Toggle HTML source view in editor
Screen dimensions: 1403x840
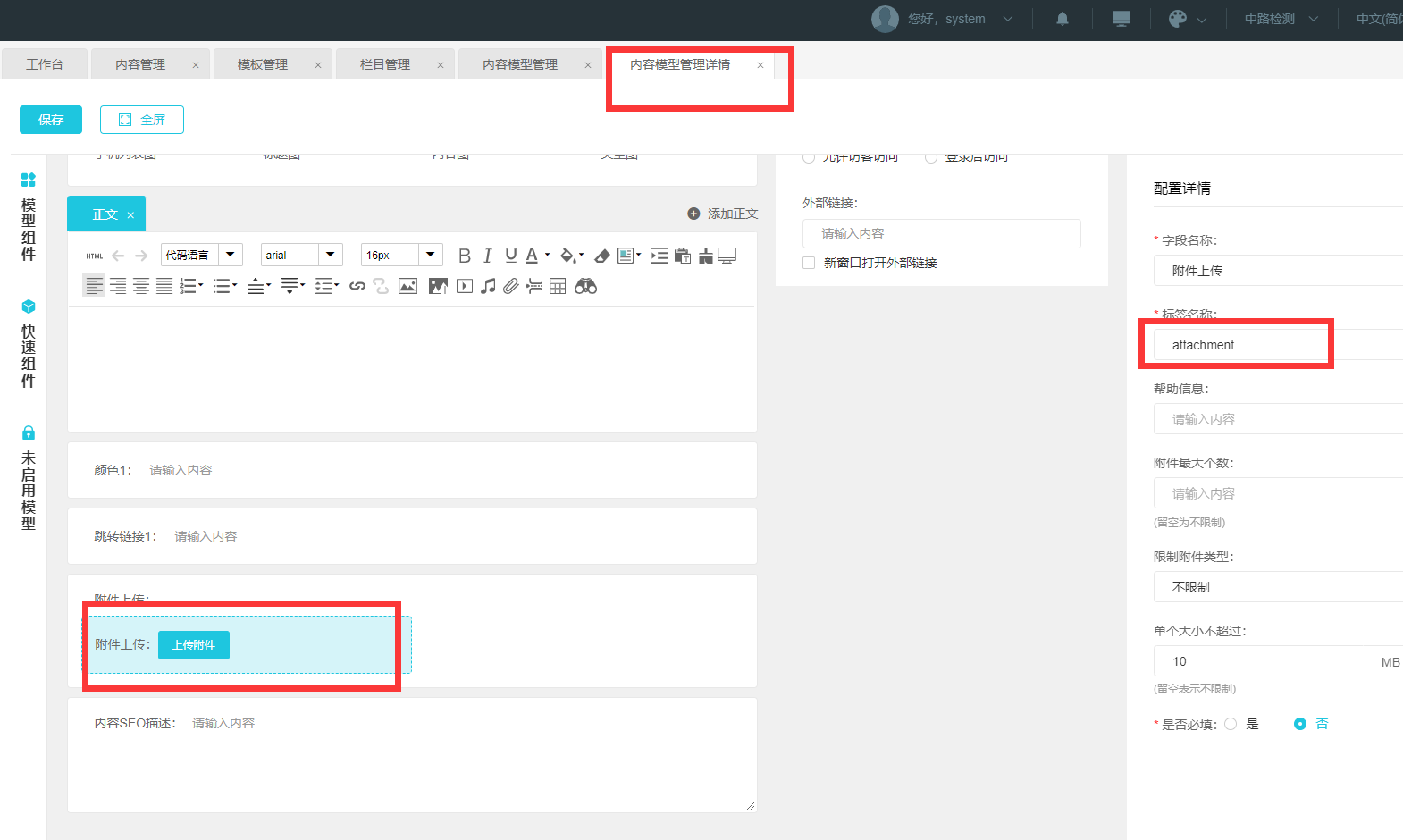[94, 256]
